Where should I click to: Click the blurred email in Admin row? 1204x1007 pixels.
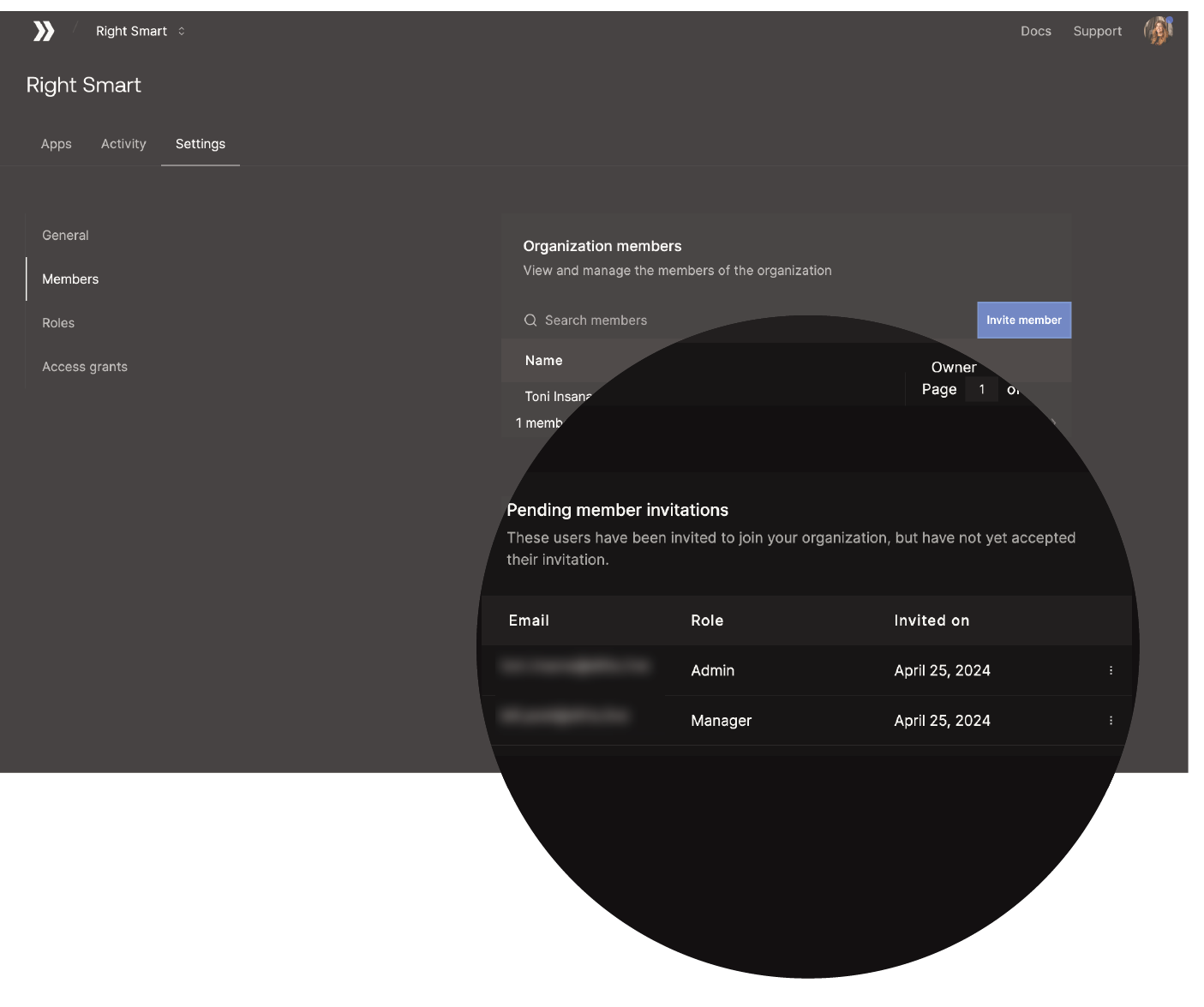574,666
